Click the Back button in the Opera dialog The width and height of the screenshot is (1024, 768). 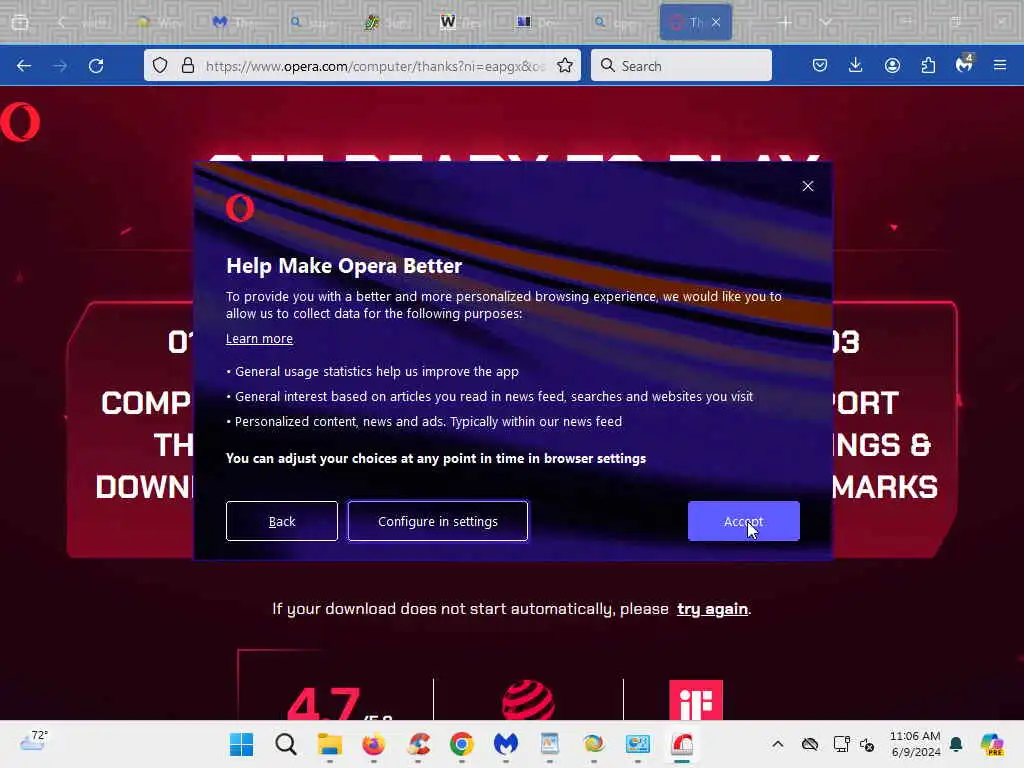tap(281, 521)
